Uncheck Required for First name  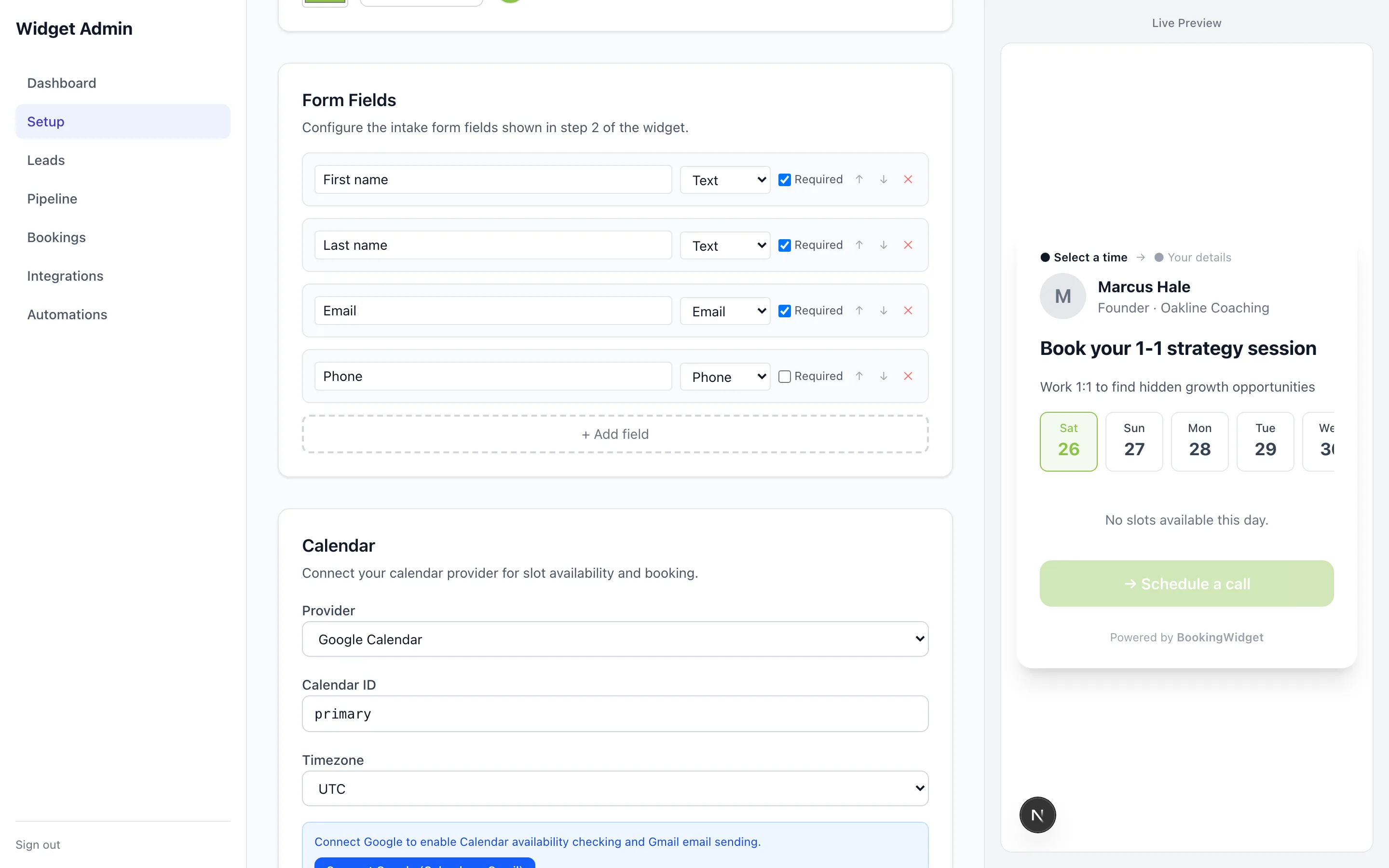tap(784, 180)
